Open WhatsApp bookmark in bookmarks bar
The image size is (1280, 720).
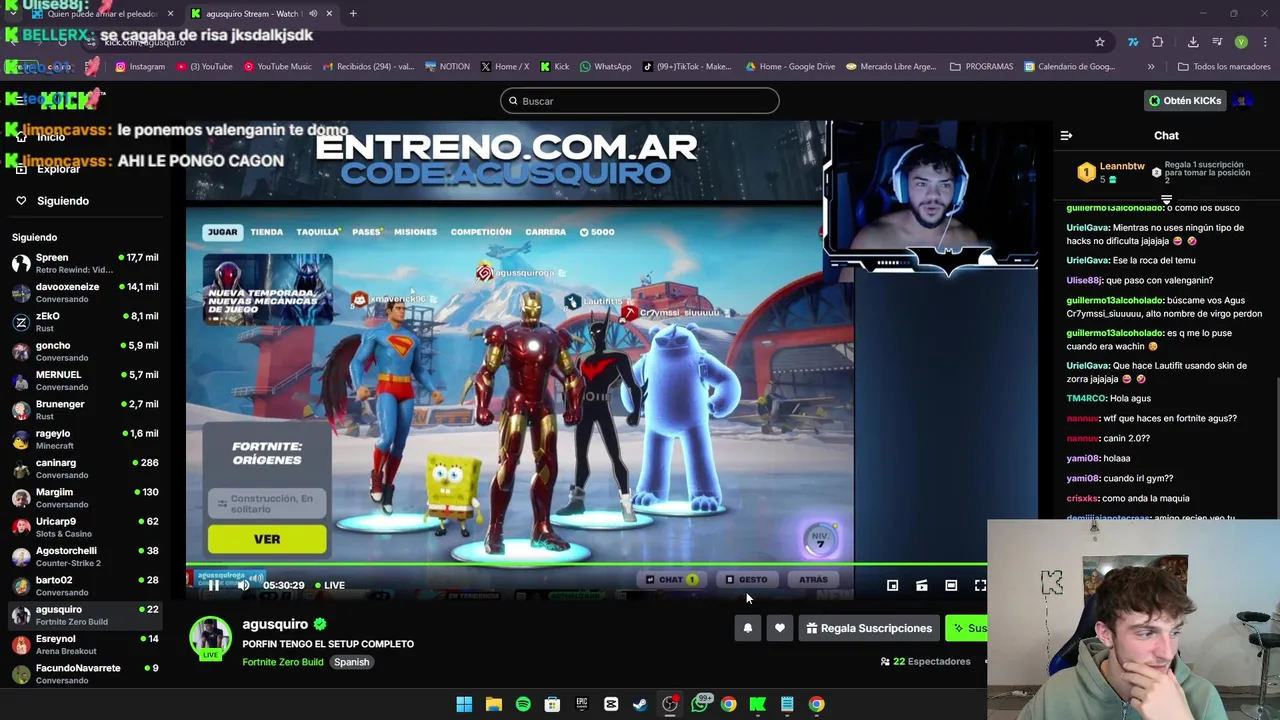pyautogui.click(x=606, y=67)
